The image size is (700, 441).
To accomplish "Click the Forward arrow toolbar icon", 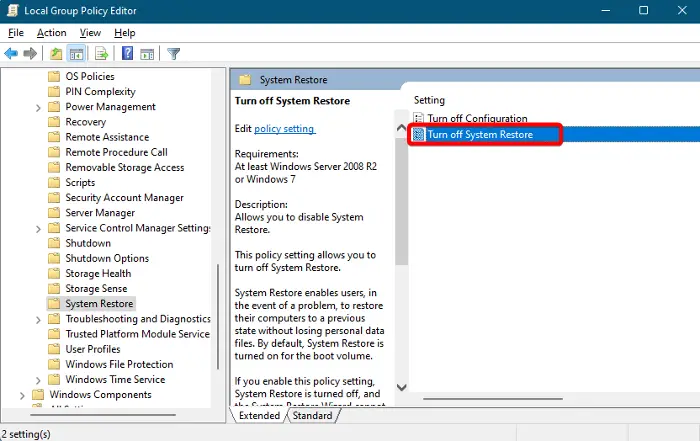I will (x=30, y=54).
